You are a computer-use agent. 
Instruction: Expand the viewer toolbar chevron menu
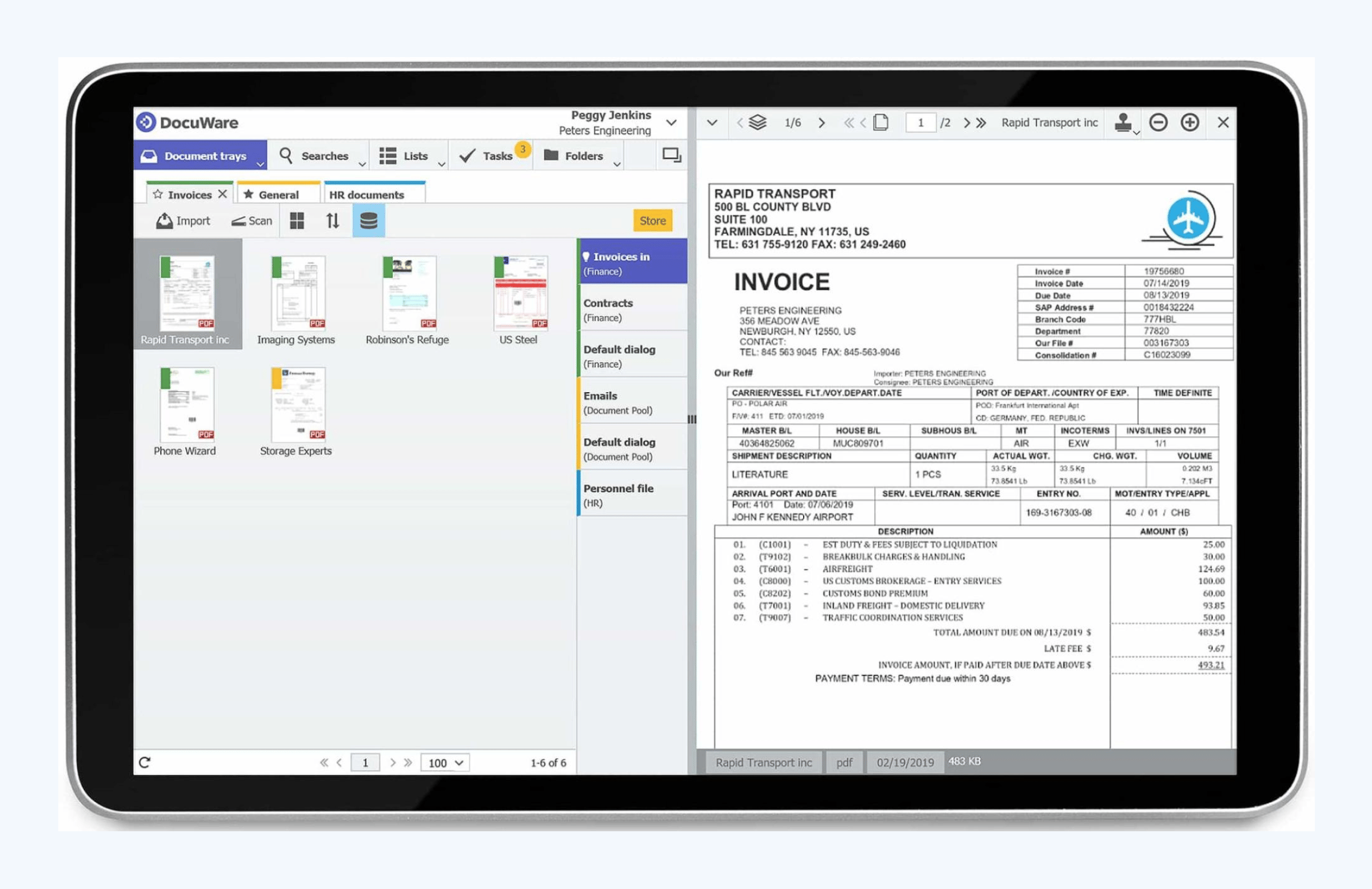712,123
